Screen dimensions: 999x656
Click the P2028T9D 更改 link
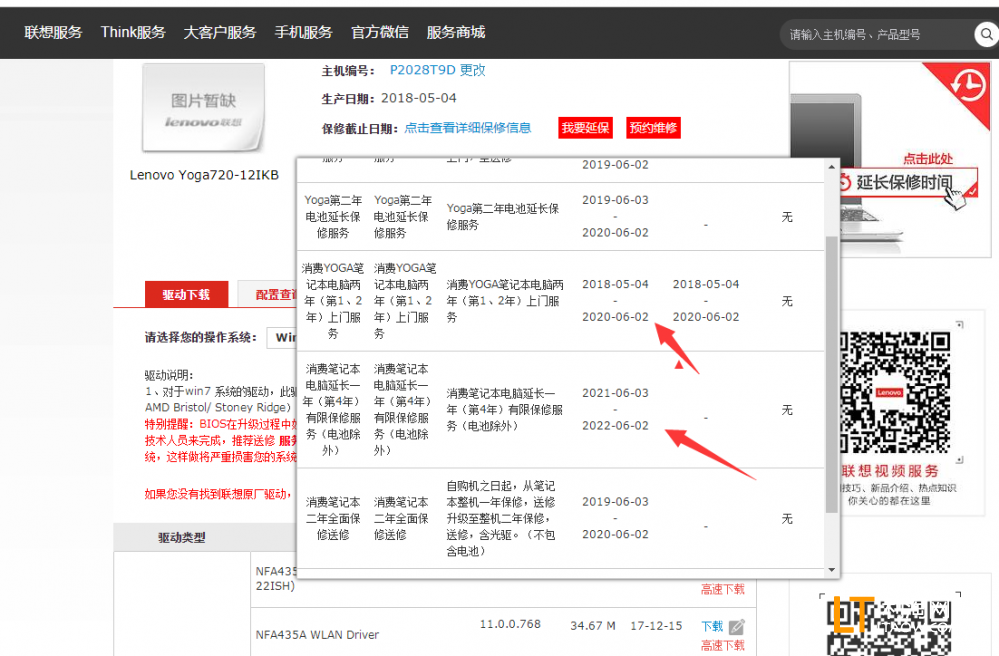438,70
